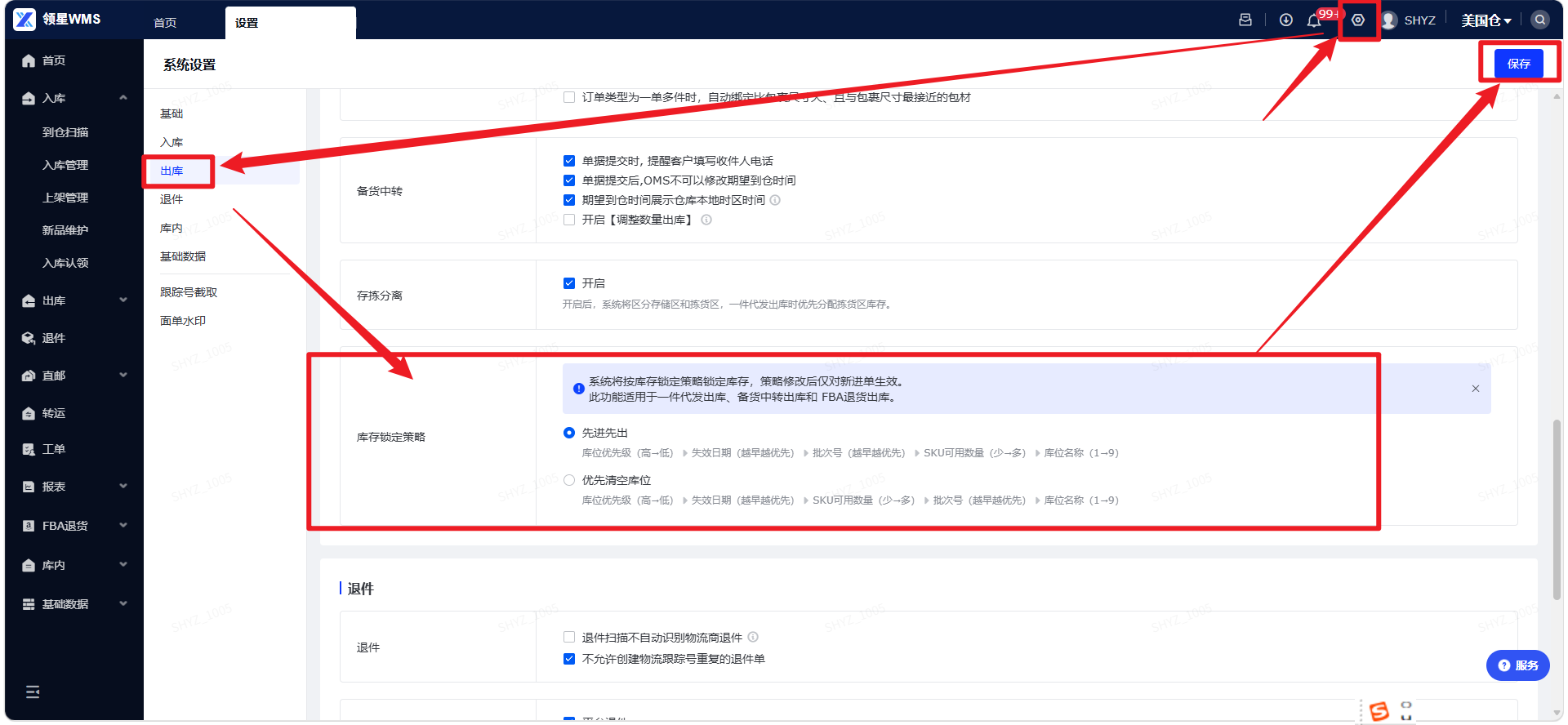Open 库内 settings section
The width and height of the screenshot is (1568, 725).
(171, 228)
